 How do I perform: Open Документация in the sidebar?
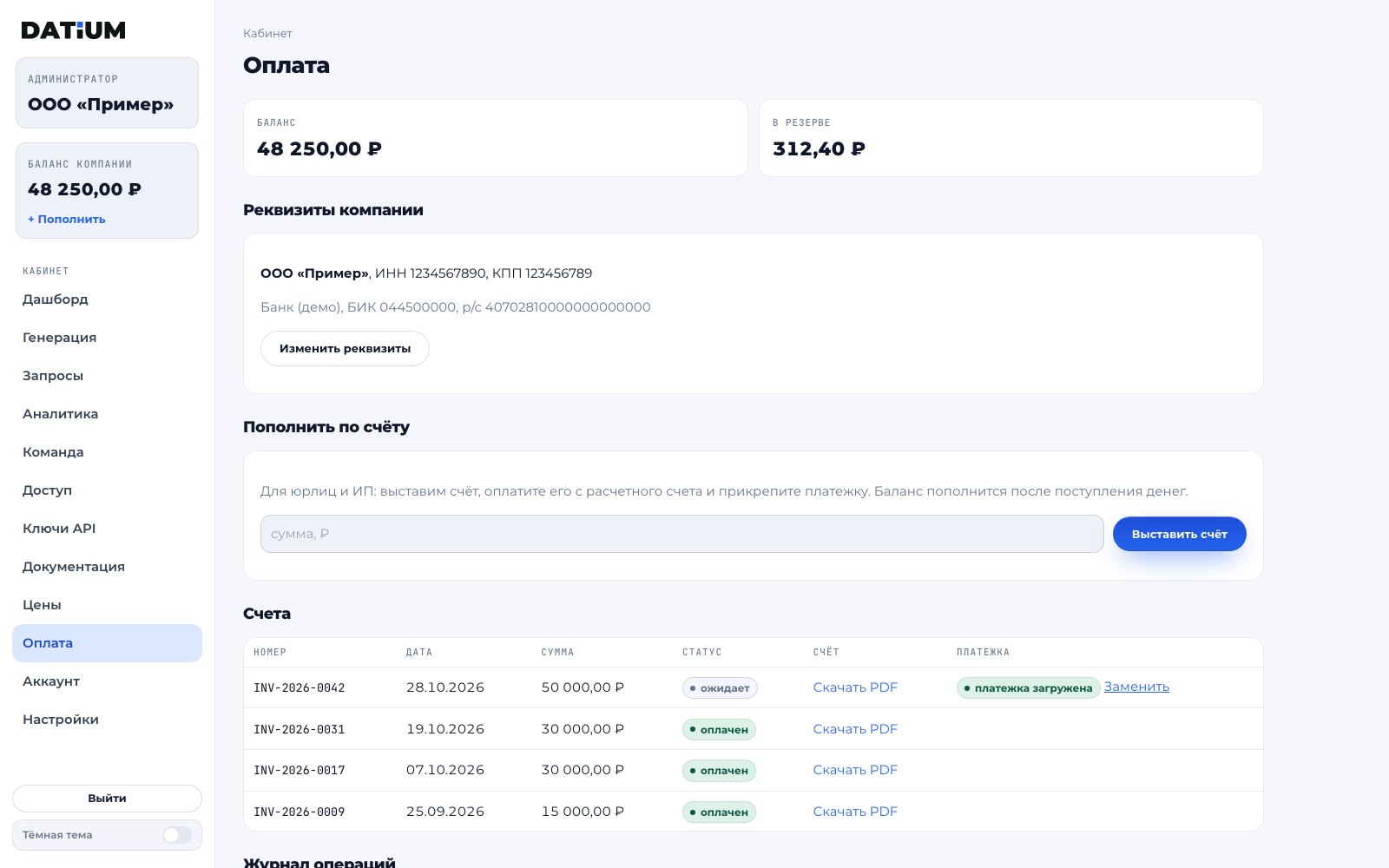tap(107, 567)
